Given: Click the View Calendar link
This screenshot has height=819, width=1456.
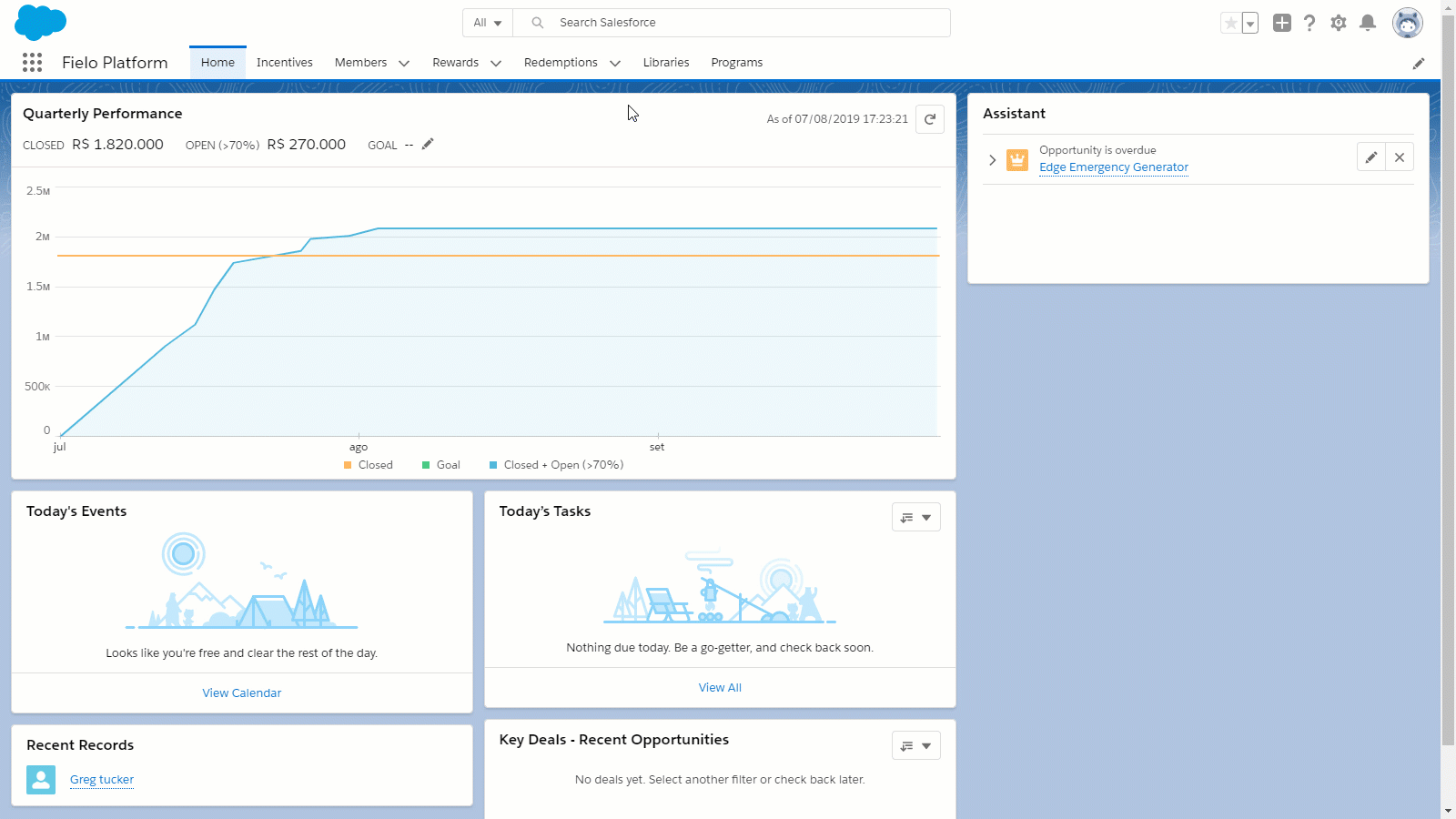Looking at the screenshot, I should pyautogui.click(x=242, y=693).
